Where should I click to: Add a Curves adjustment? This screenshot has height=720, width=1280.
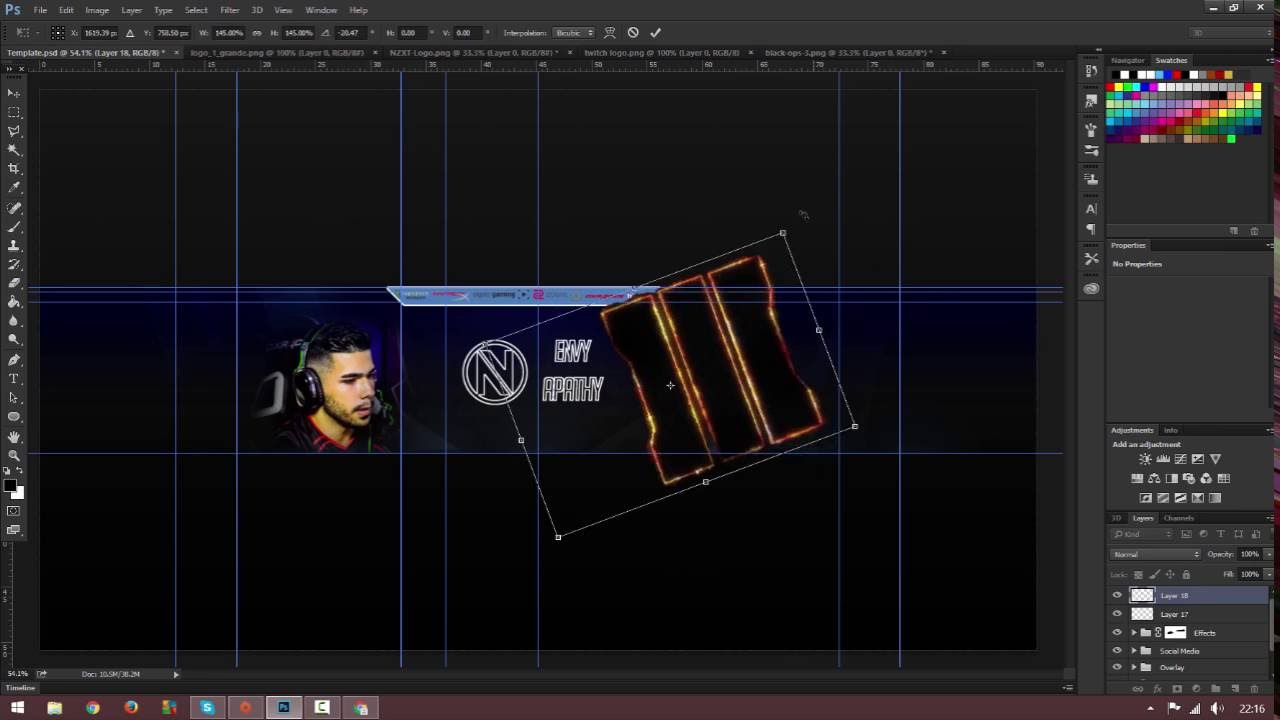1180,459
